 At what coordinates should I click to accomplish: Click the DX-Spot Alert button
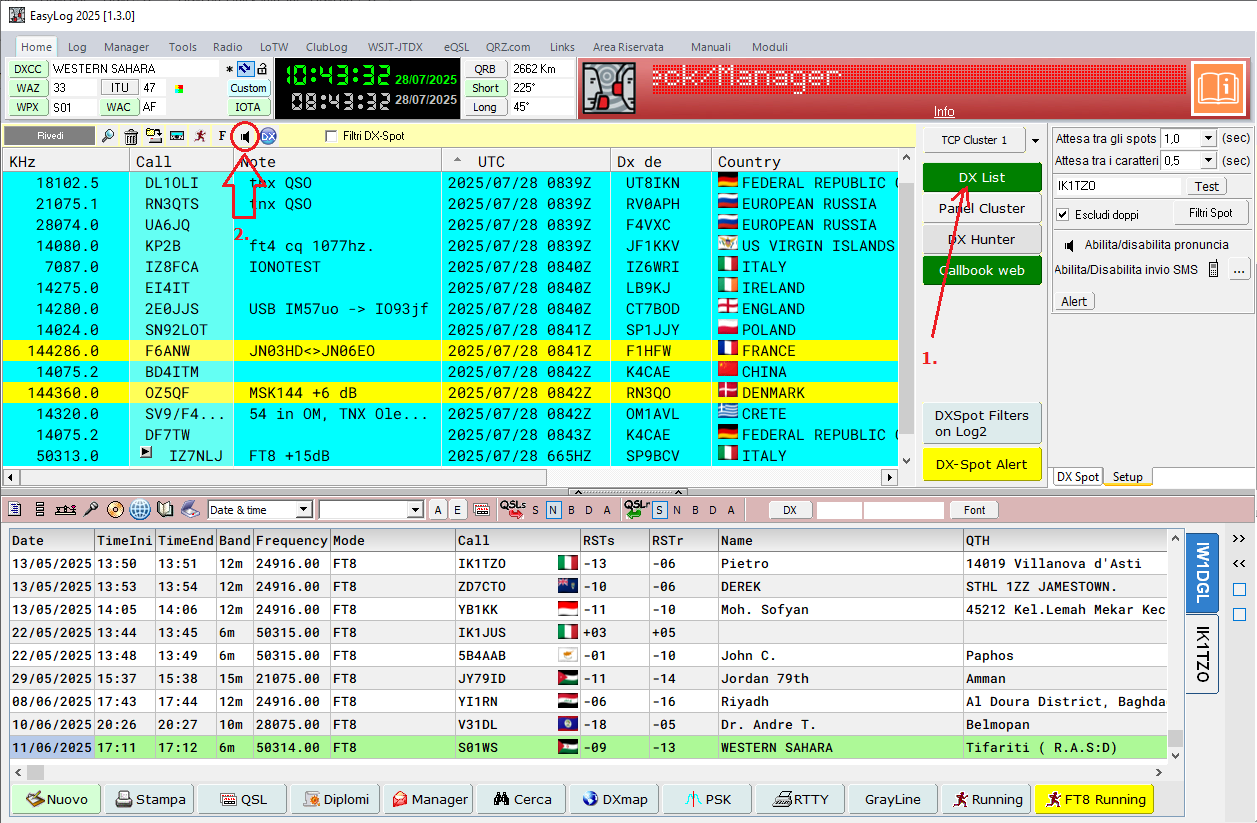click(982, 464)
